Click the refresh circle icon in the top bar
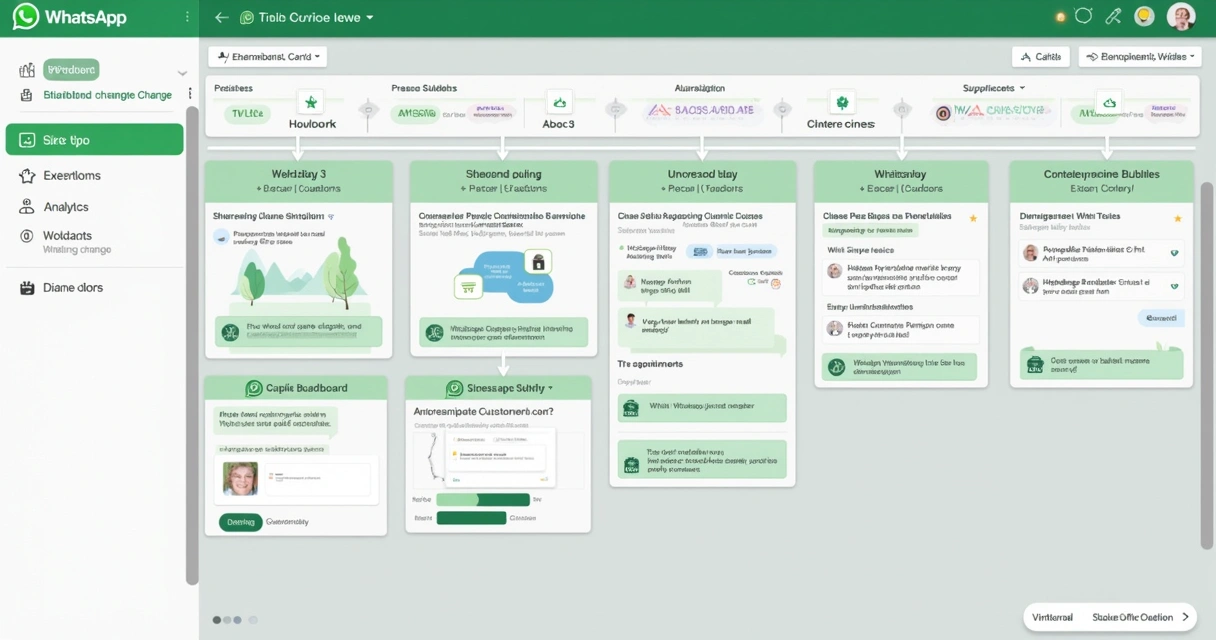The image size is (1216, 640). click(x=1083, y=17)
